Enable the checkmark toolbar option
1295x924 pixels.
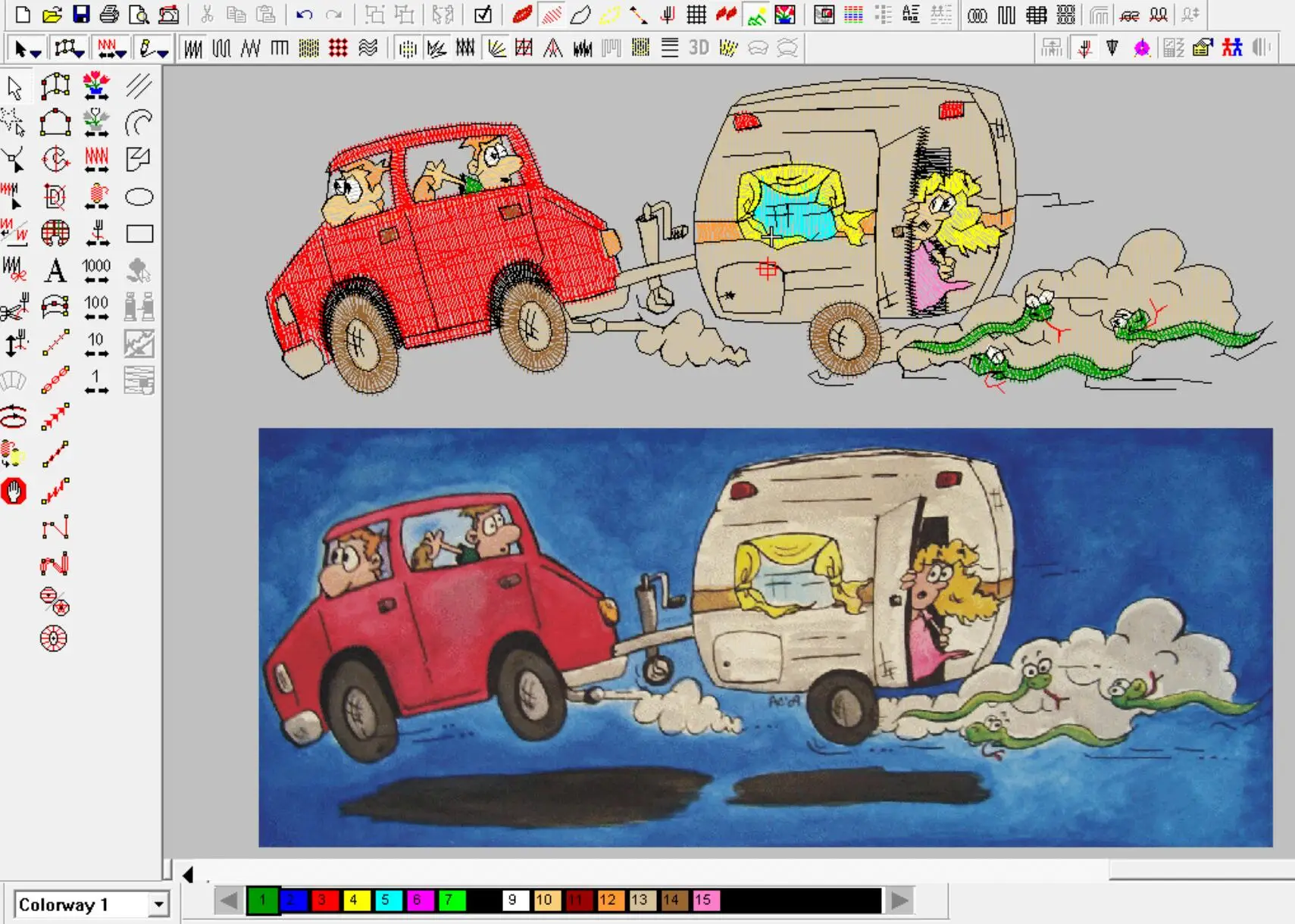click(x=483, y=13)
